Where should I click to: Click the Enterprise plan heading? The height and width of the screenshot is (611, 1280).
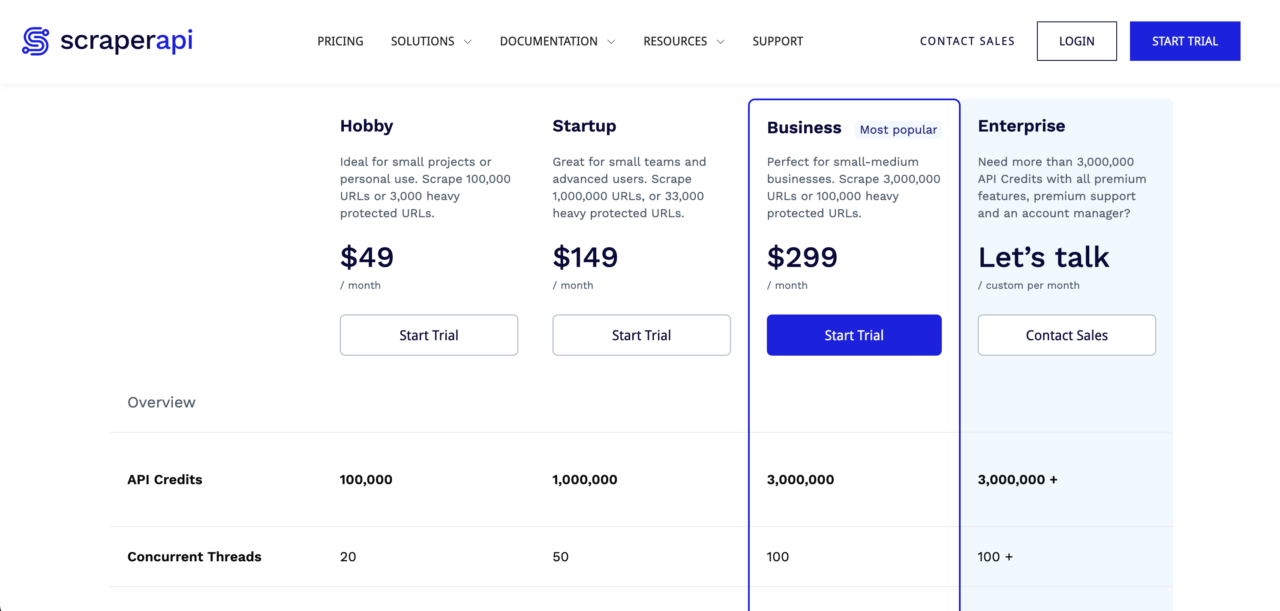(x=1021, y=126)
